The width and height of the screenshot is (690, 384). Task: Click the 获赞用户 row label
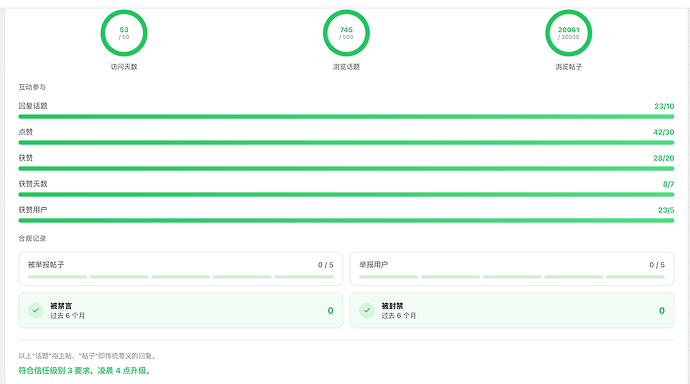coord(33,210)
